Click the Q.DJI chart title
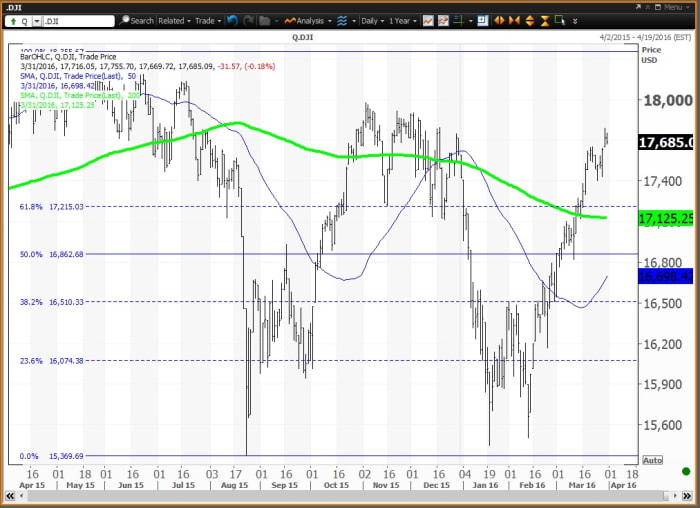 click(302, 37)
